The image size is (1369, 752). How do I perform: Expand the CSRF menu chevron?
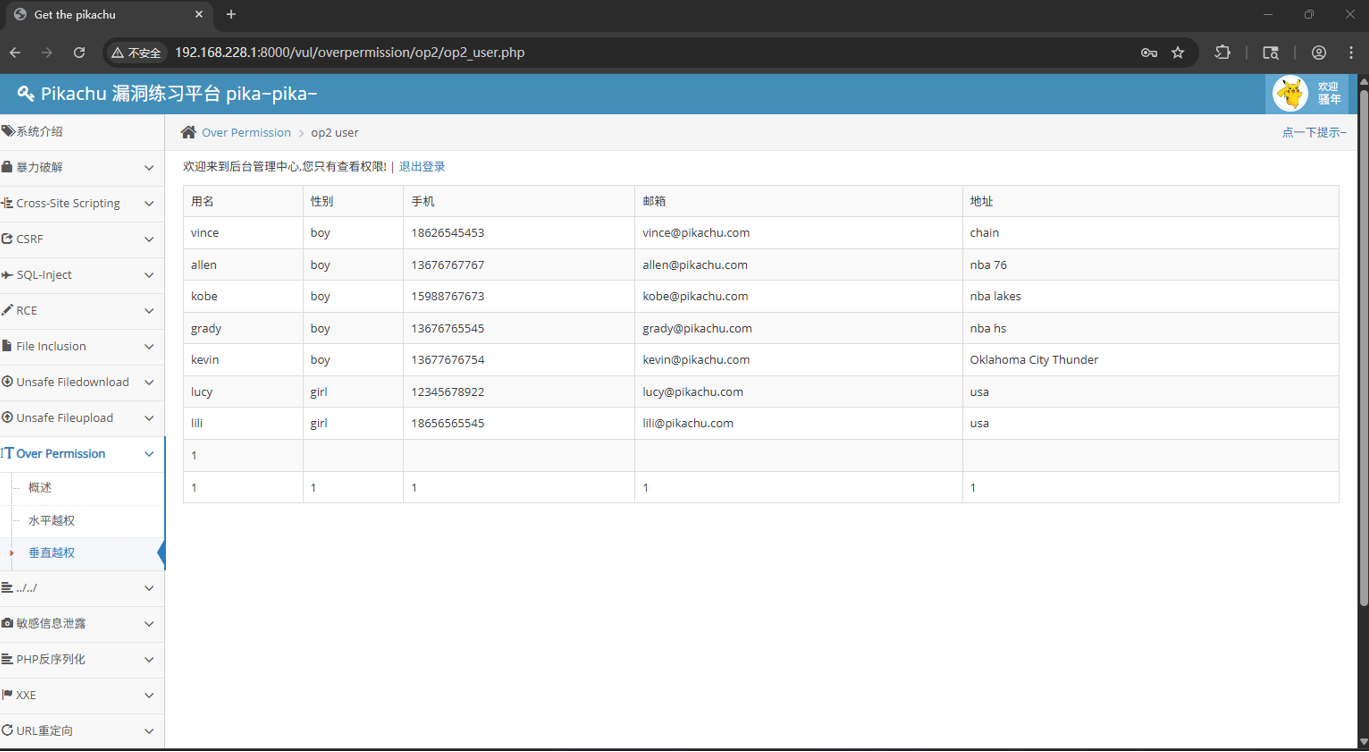(x=149, y=240)
